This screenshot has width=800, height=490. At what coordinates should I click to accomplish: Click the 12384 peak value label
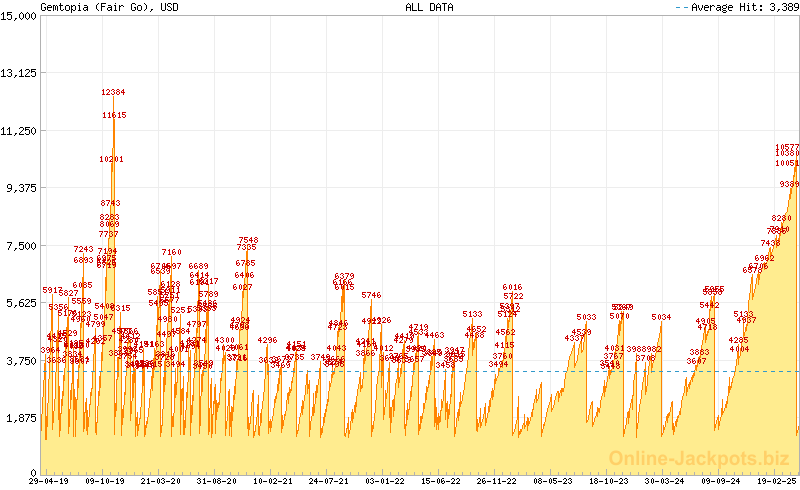click(x=113, y=92)
